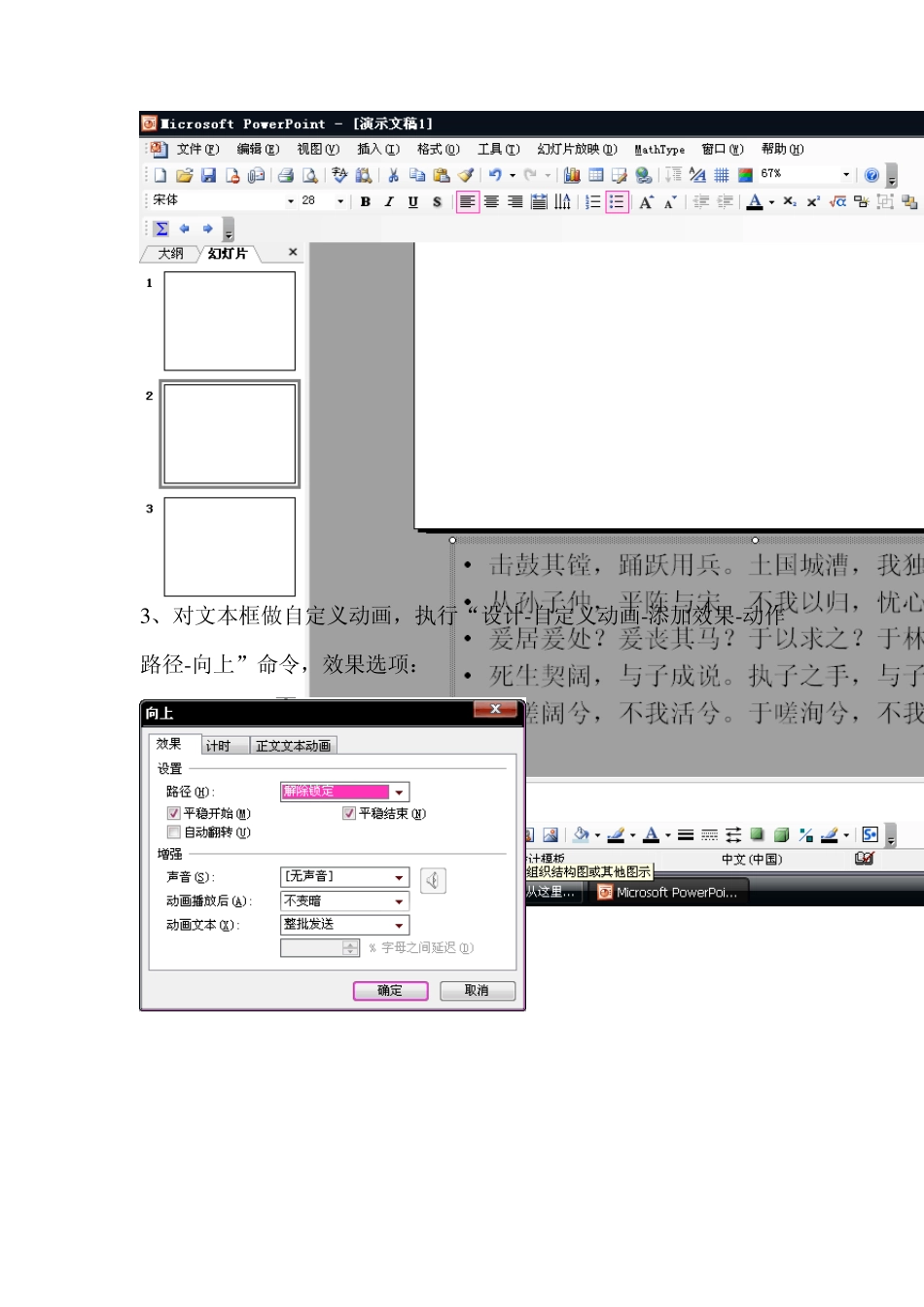The width and height of the screenshot is (924, 1307).
Task: Toggle the Show/Hide Grid icon
Action: 722,175
